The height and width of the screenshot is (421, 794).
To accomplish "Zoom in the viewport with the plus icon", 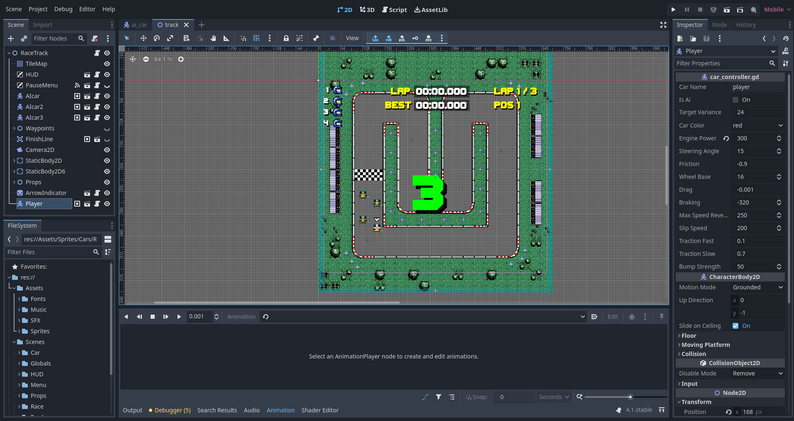I will [x=181, y=59].
